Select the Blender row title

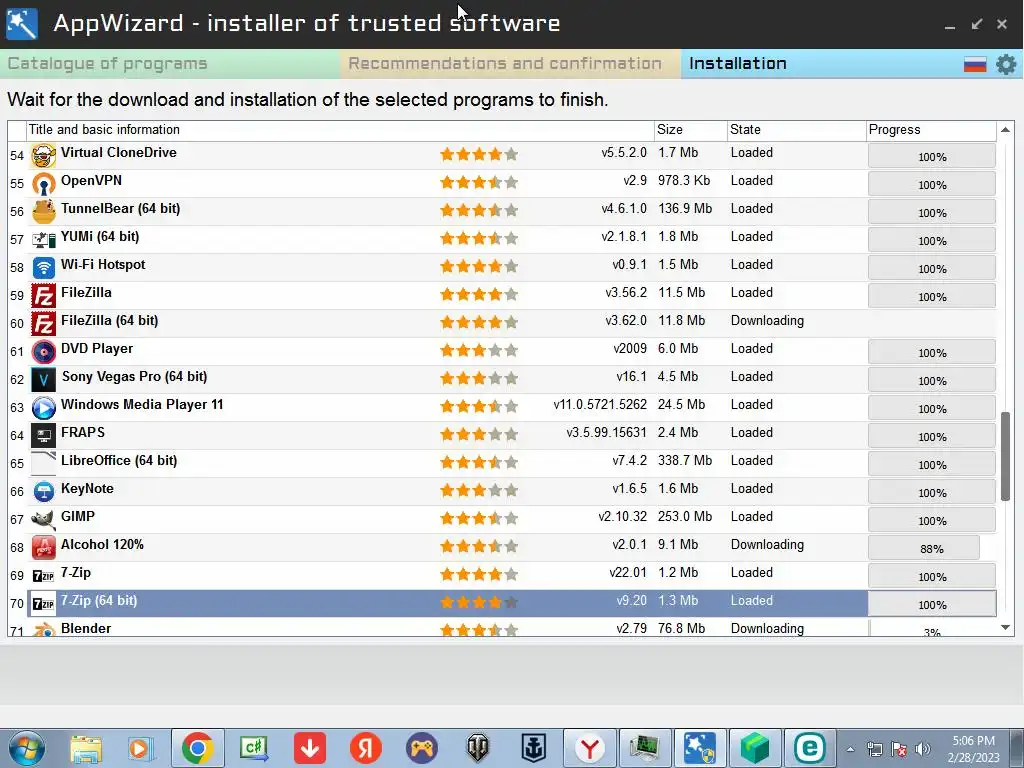[86, 628]
